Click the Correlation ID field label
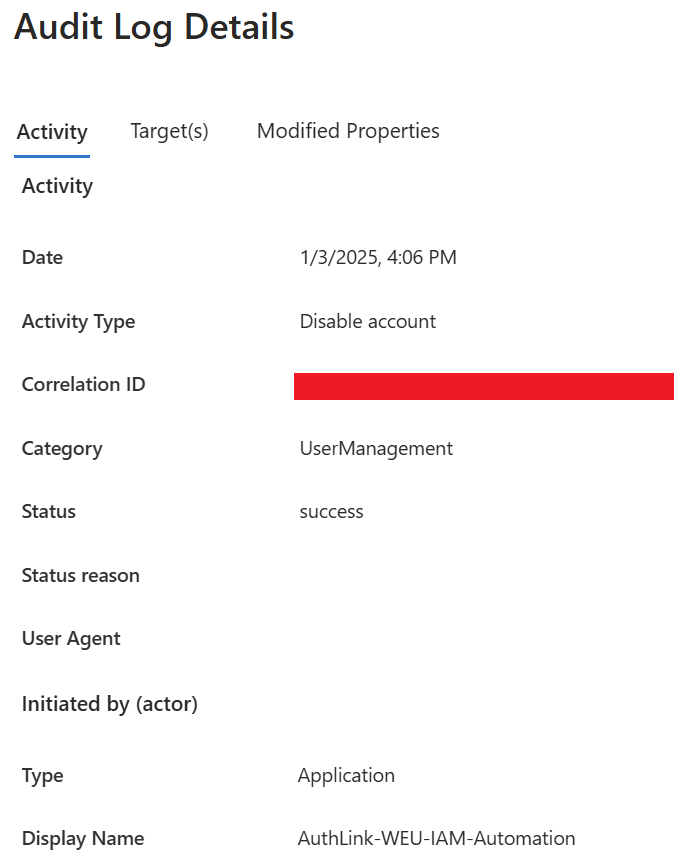The height and width of the screenshot is (867, 674). tap(83, 385)
